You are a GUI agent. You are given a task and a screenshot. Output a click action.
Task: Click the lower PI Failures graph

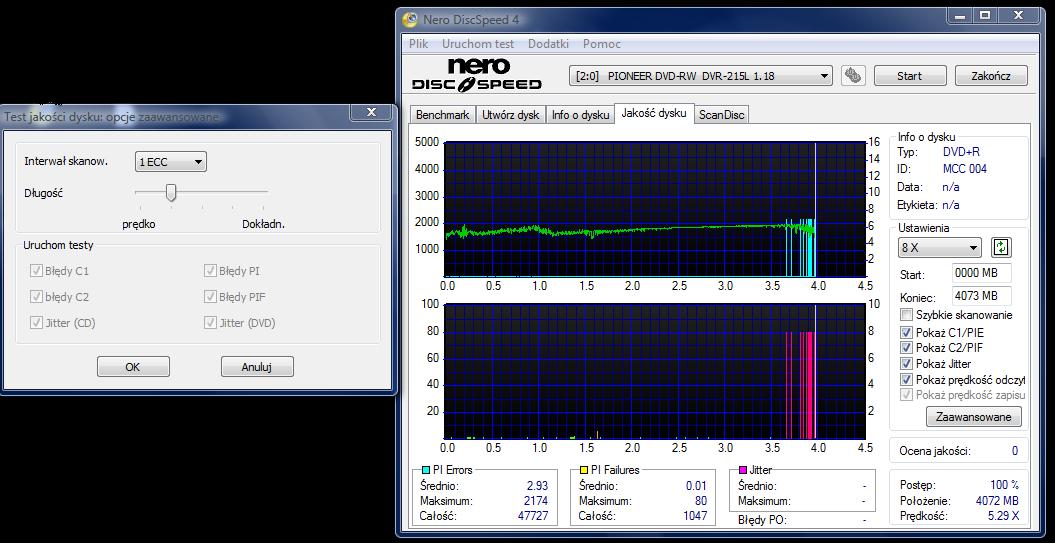(x=655, y=371)
